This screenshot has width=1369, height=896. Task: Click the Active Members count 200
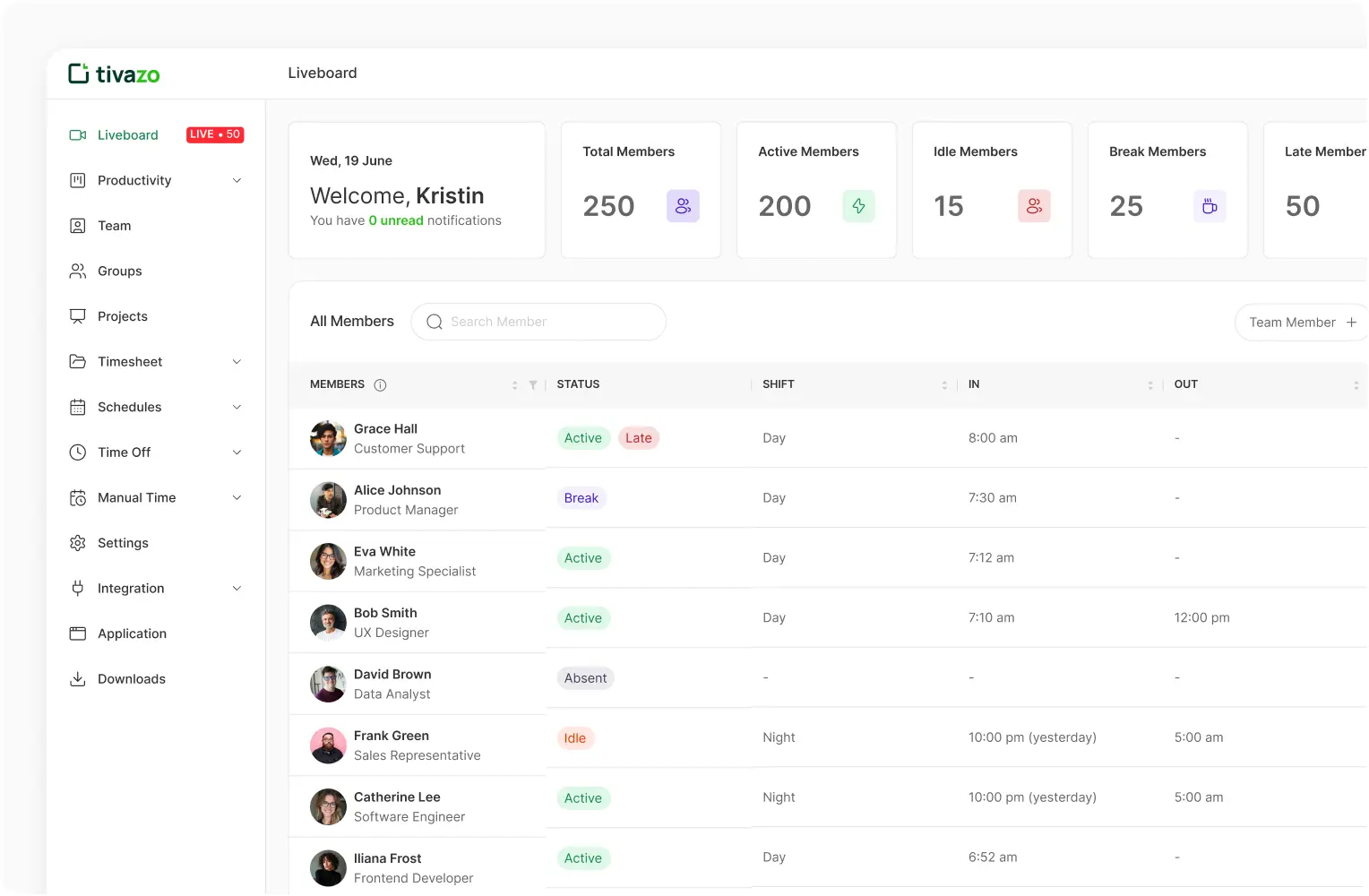click(x=785, y=207)
